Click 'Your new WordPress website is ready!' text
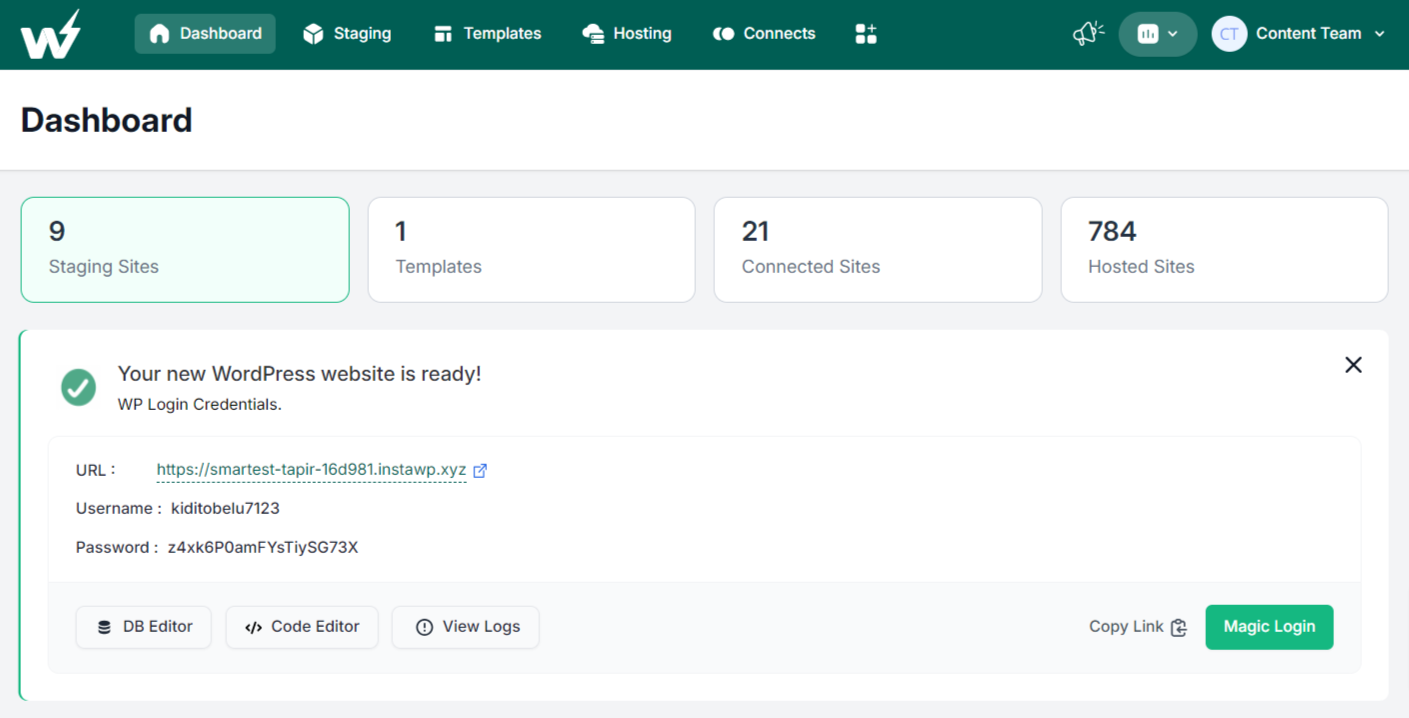Viewport: 1409px width, 718px height. (300, 374)
